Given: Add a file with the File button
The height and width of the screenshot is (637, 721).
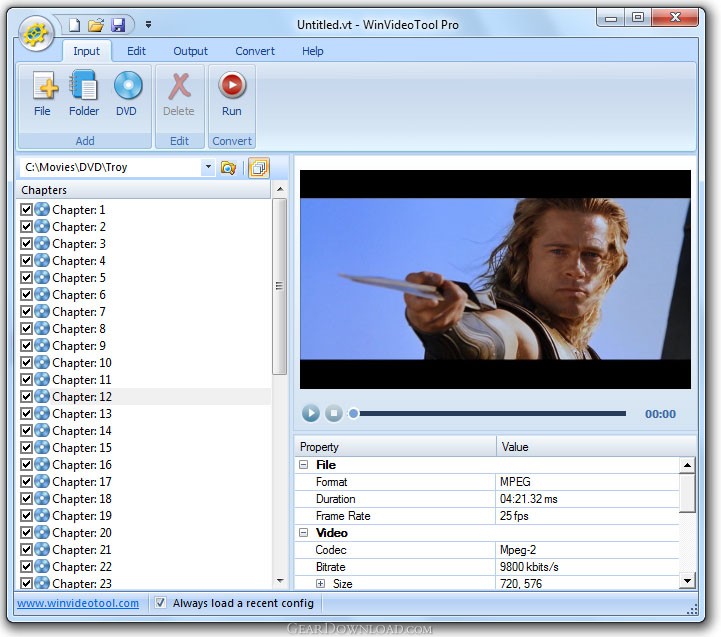Looking at the screenshot, I should [x=42, y=94].
